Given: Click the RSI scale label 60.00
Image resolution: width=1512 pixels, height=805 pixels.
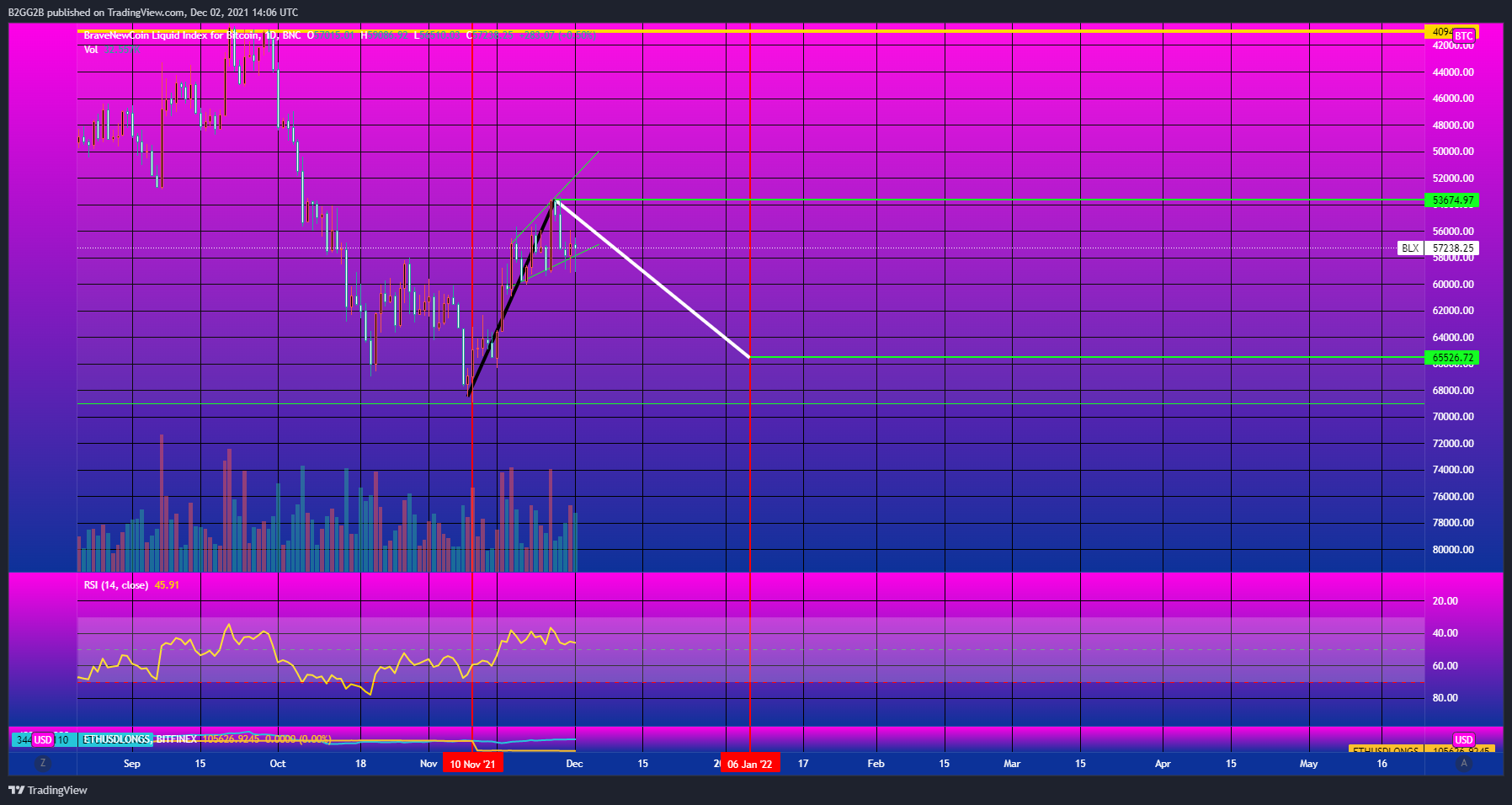Looking at the screenshot, I should [1445, 666].
